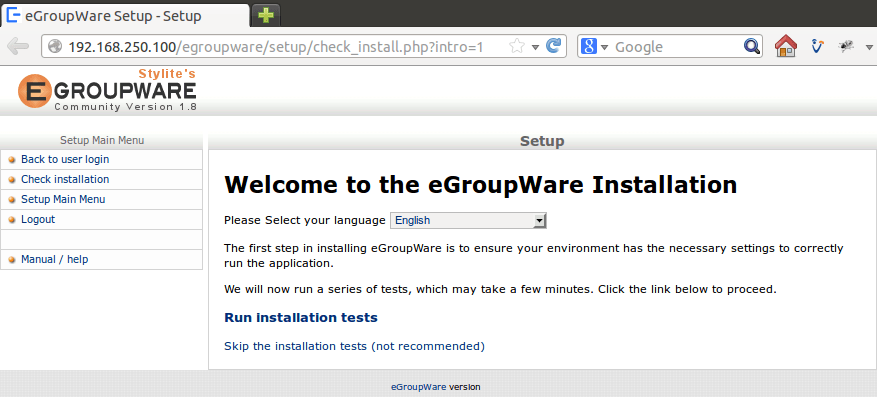
Task: Skip the installation tests link
Action: click(x=355, y=346)
